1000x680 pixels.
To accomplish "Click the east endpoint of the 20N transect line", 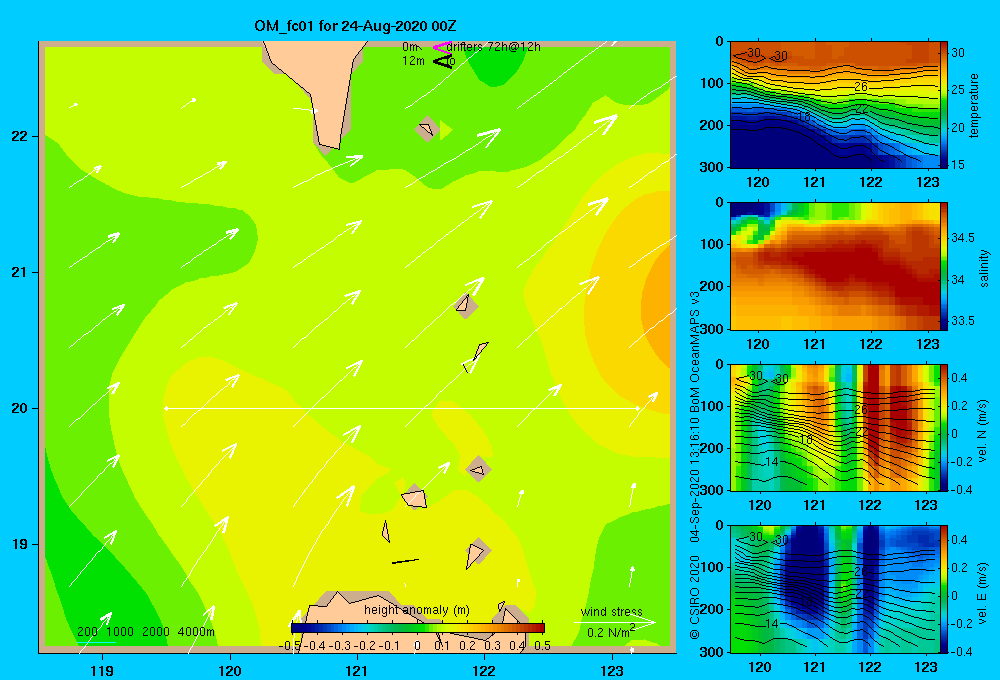I will click(x=638, y=408).
